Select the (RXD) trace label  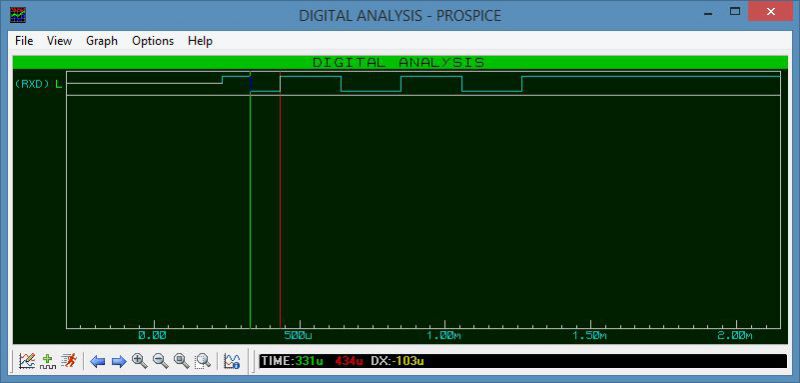tap(33, 84)
